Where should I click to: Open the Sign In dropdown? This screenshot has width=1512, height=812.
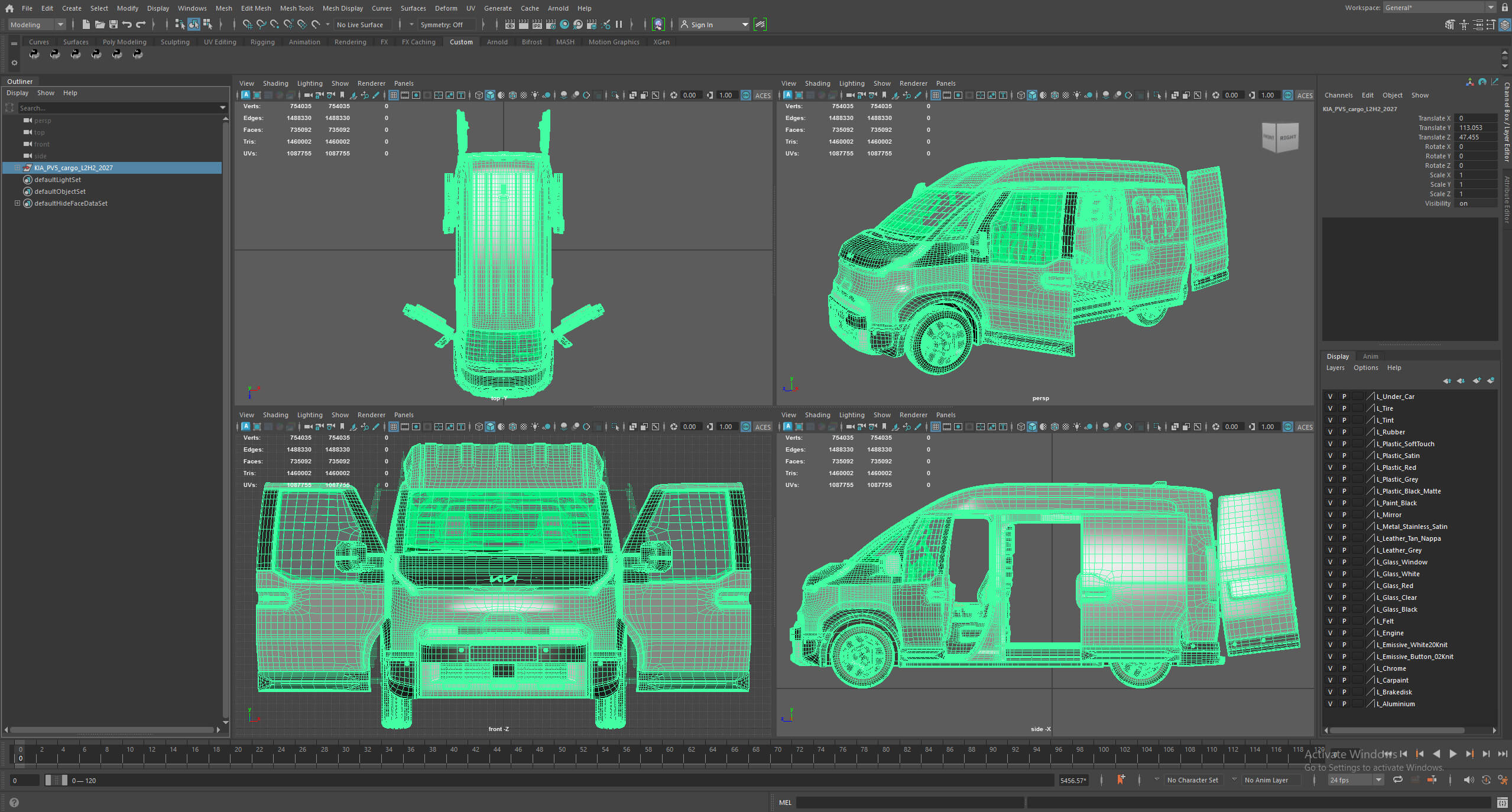point(714,24)
